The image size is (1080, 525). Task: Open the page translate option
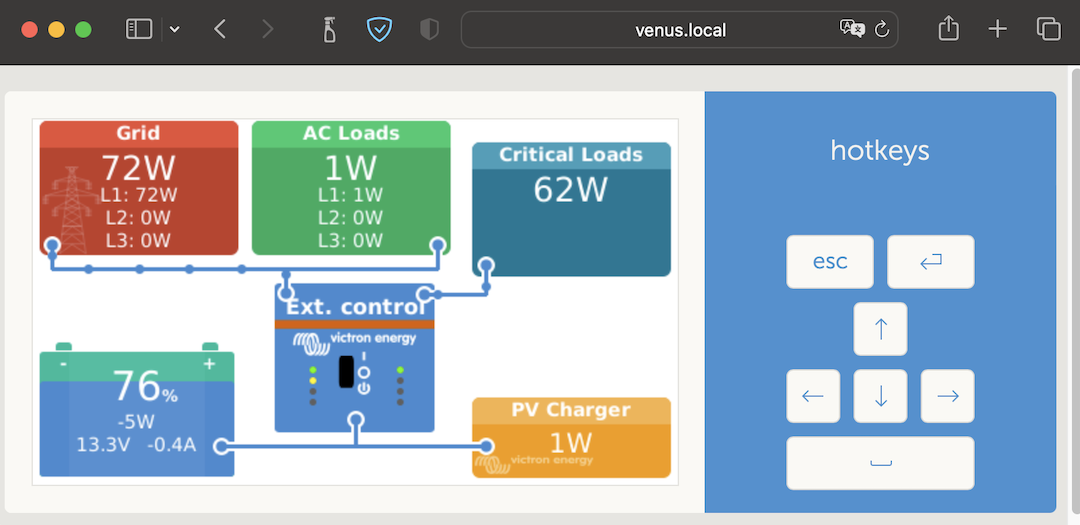click(851, 29)
